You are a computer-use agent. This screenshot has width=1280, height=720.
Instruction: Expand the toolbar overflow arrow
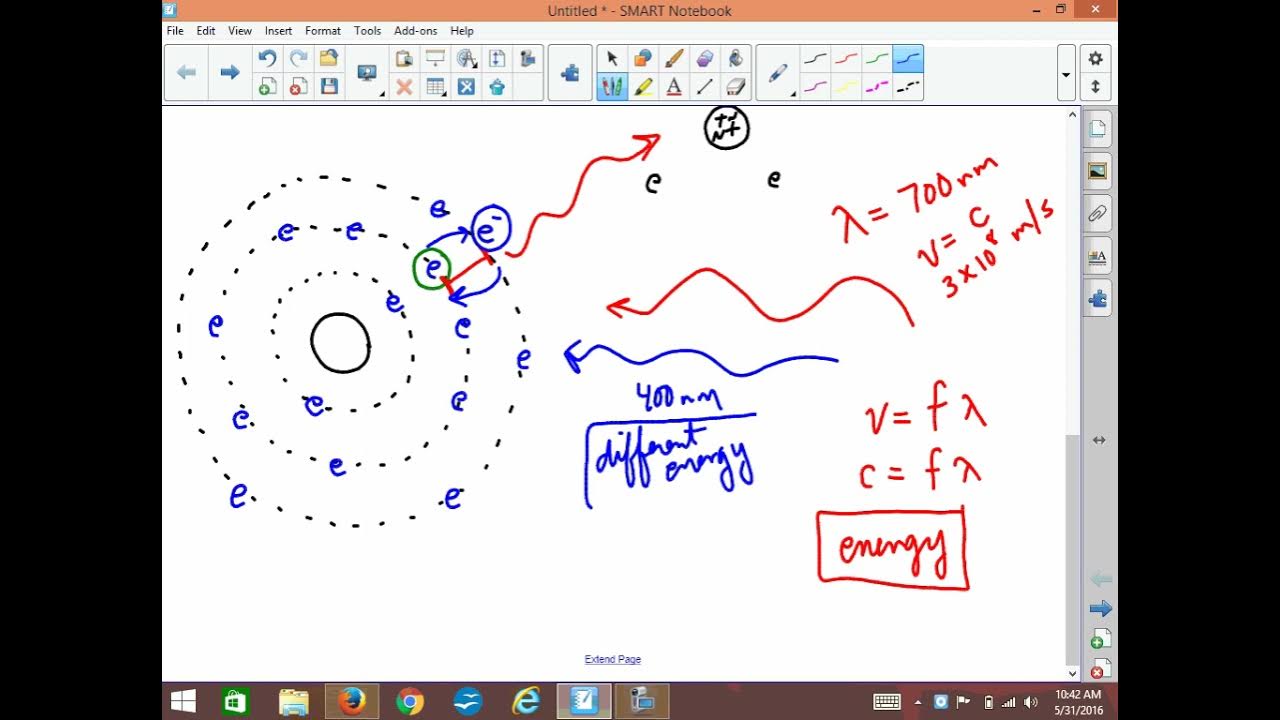click(1066, 74)
